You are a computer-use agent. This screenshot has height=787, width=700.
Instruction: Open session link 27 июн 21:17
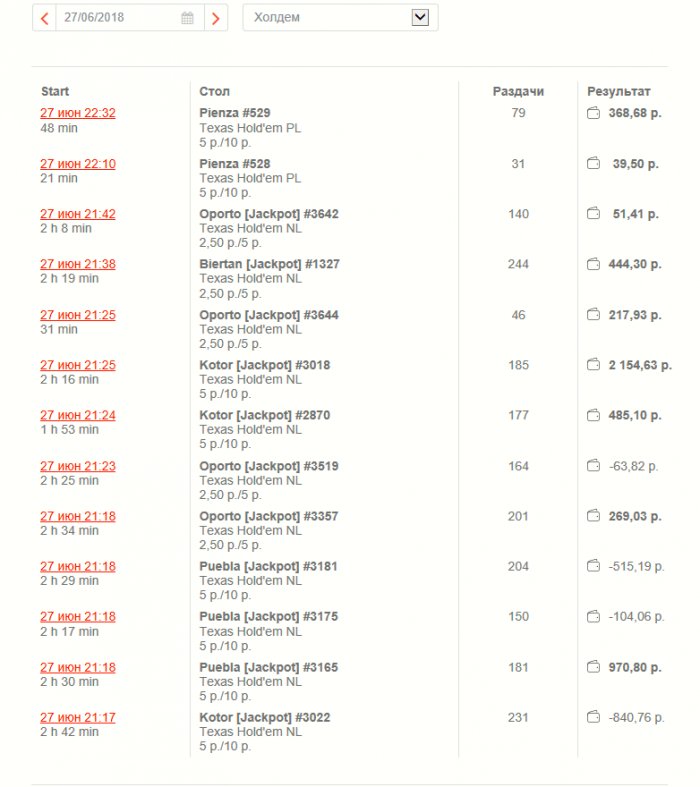pos(78,717)
